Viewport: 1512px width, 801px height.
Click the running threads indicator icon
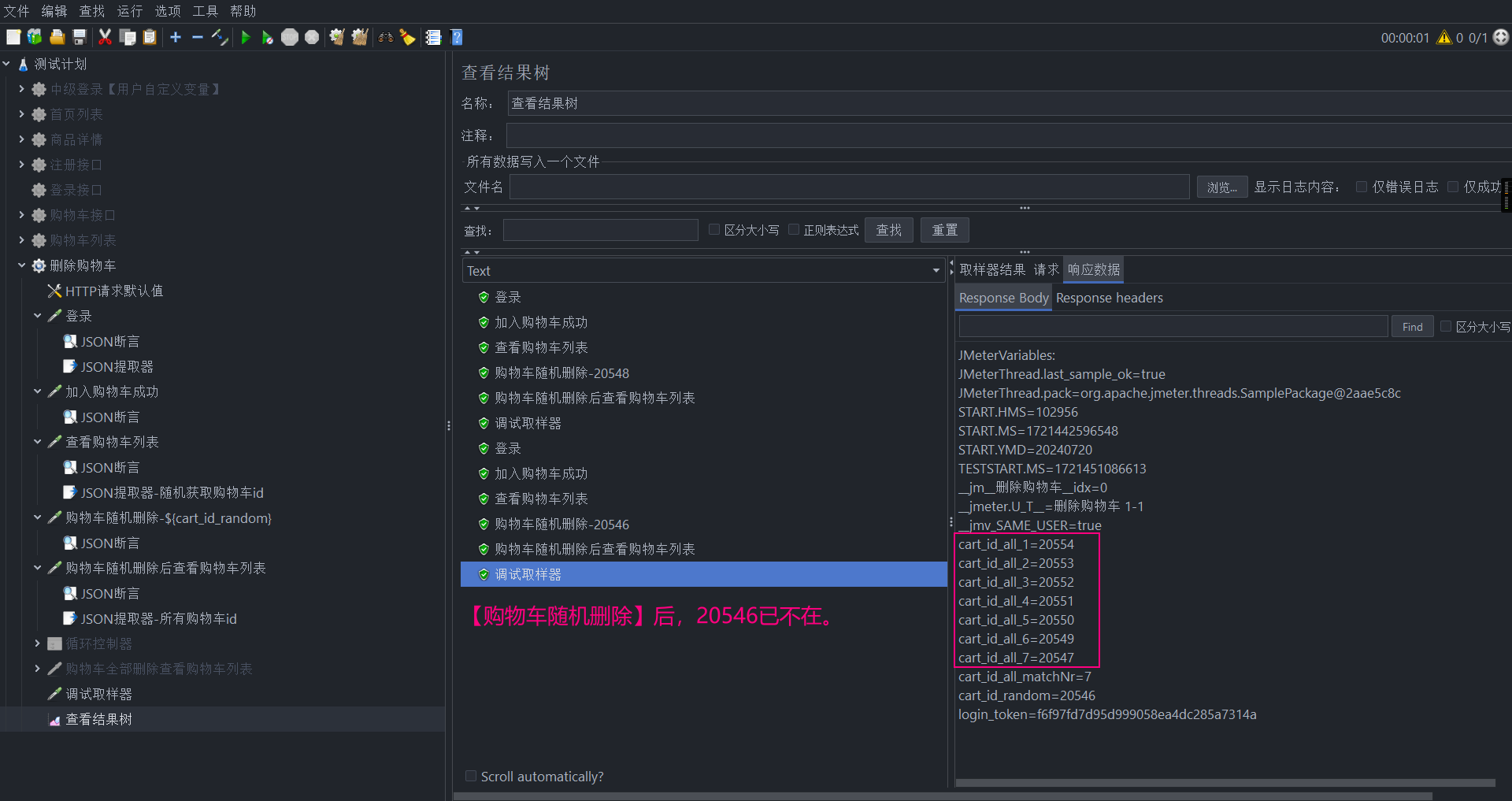1501,37
